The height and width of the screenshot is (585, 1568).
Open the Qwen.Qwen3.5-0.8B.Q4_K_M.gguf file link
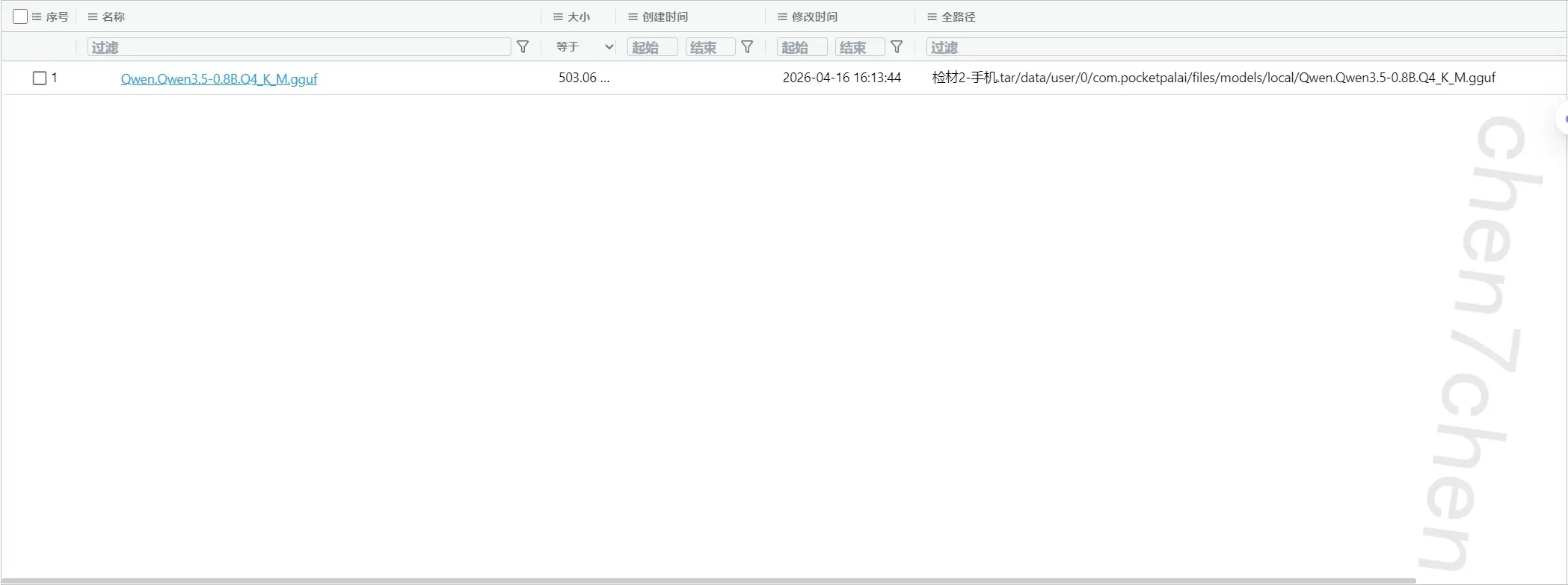[219, 78]
